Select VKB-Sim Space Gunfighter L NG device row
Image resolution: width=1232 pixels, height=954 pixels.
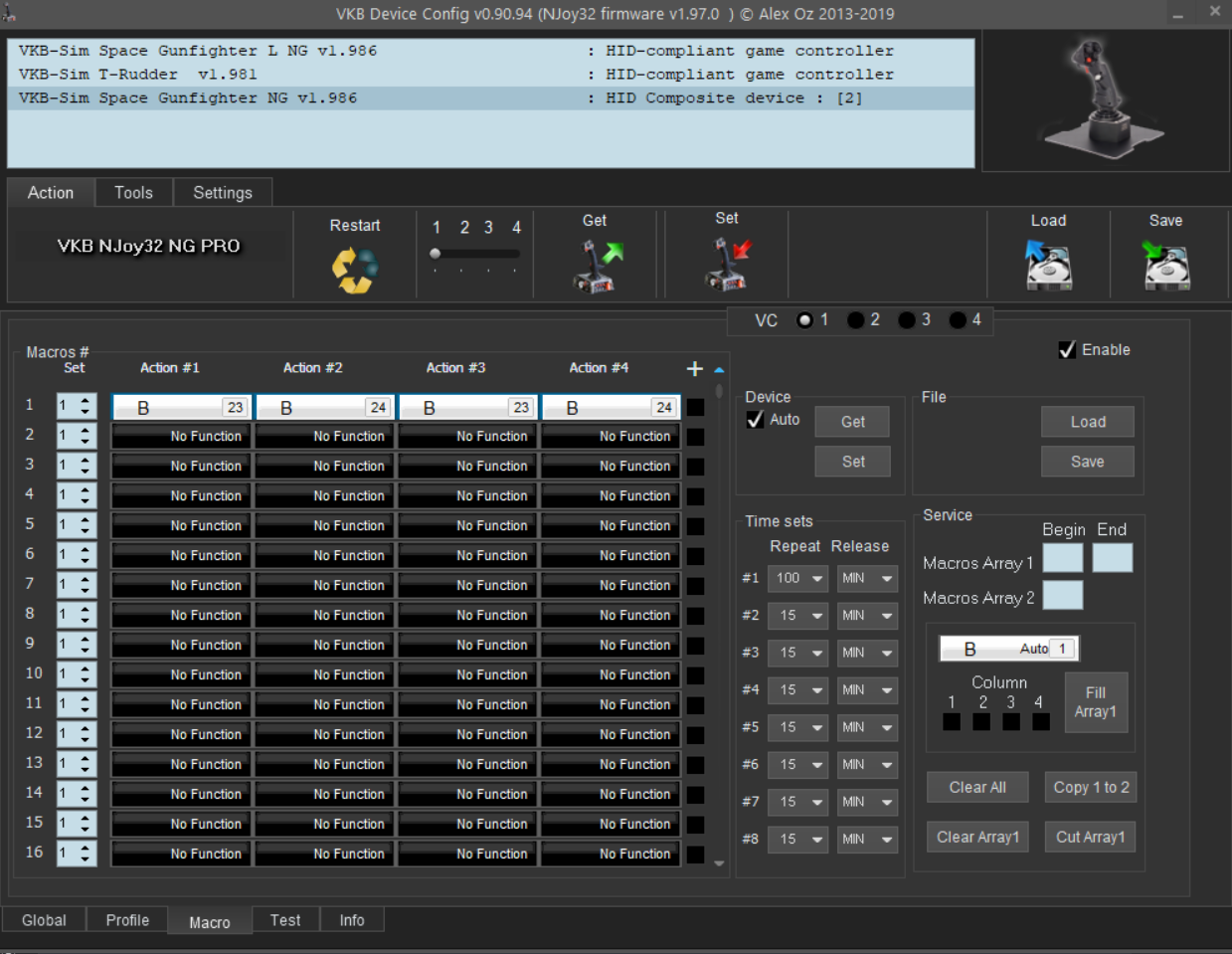490,51
